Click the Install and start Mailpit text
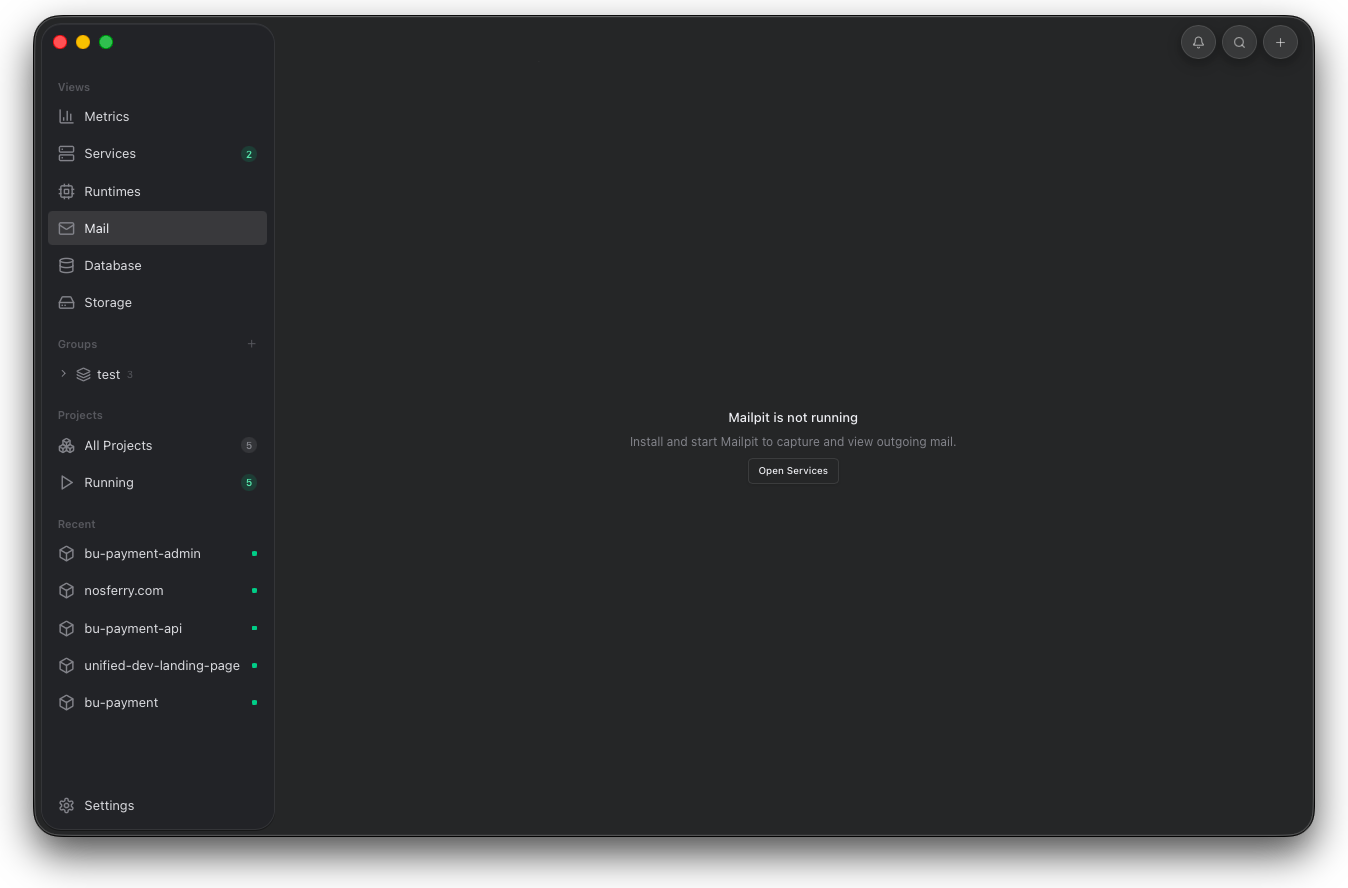Viewport: 1348px width, 888px height. pos(793,442)
